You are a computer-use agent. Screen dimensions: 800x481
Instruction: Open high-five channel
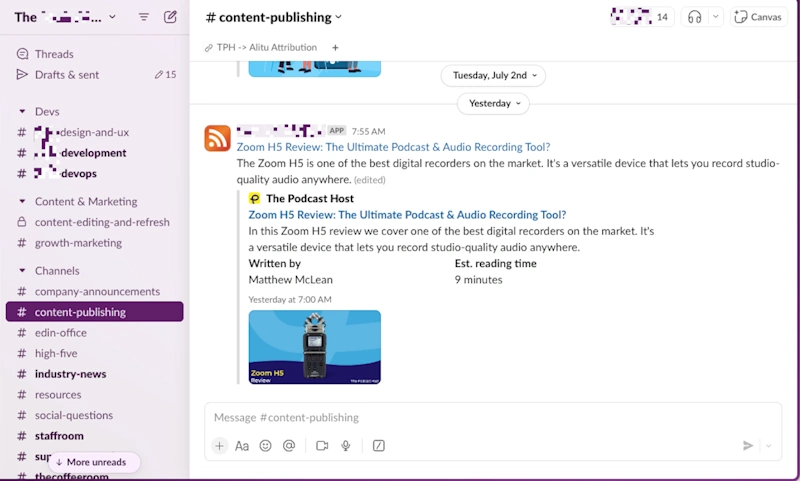(95, 353)
